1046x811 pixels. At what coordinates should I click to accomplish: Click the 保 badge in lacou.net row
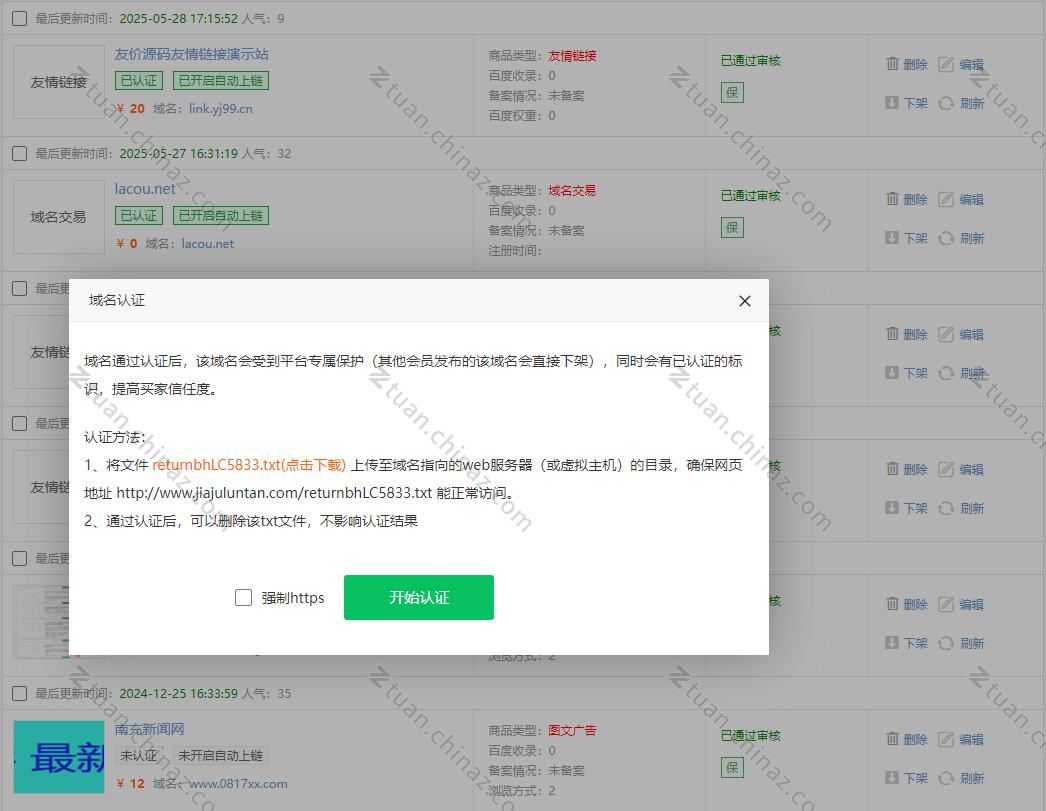pyautogui.click(x=732, y=227)
